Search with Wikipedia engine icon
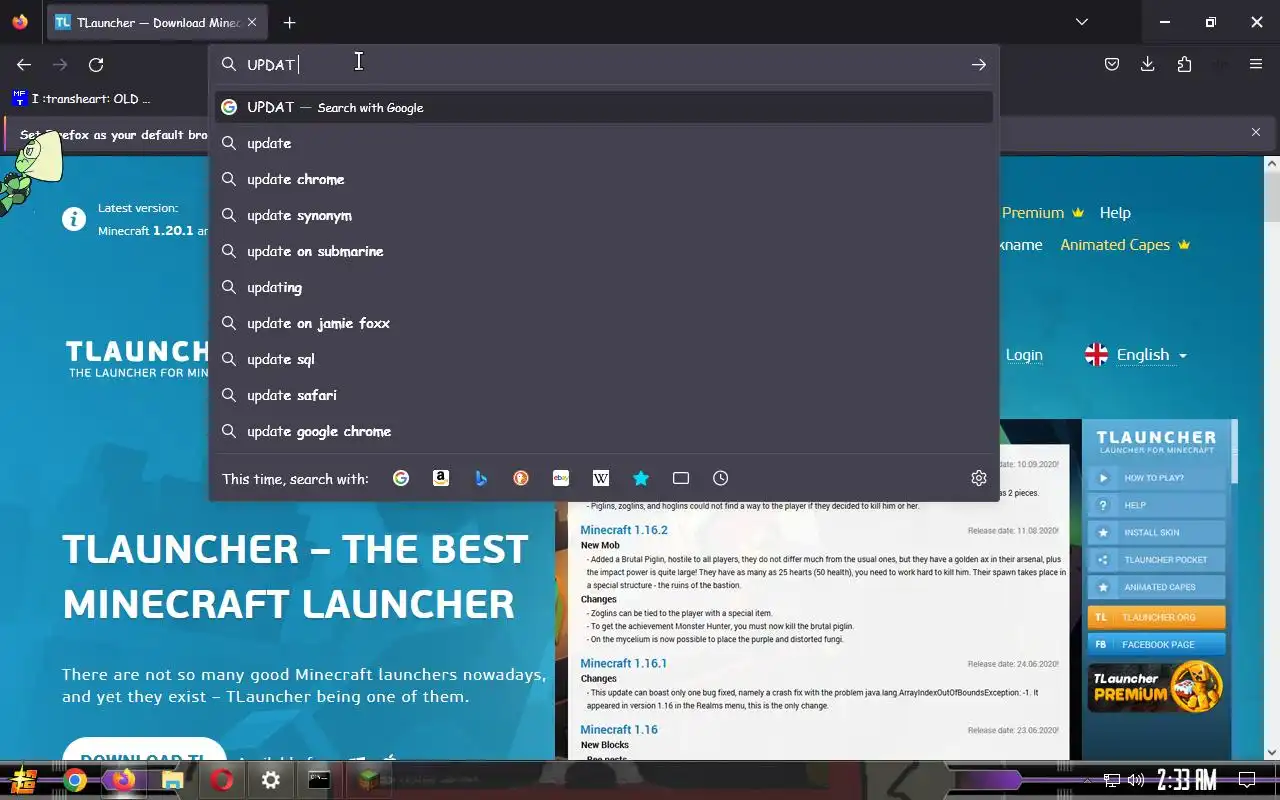The height and width of the screenshot is (800, 1280). (601, 478)
